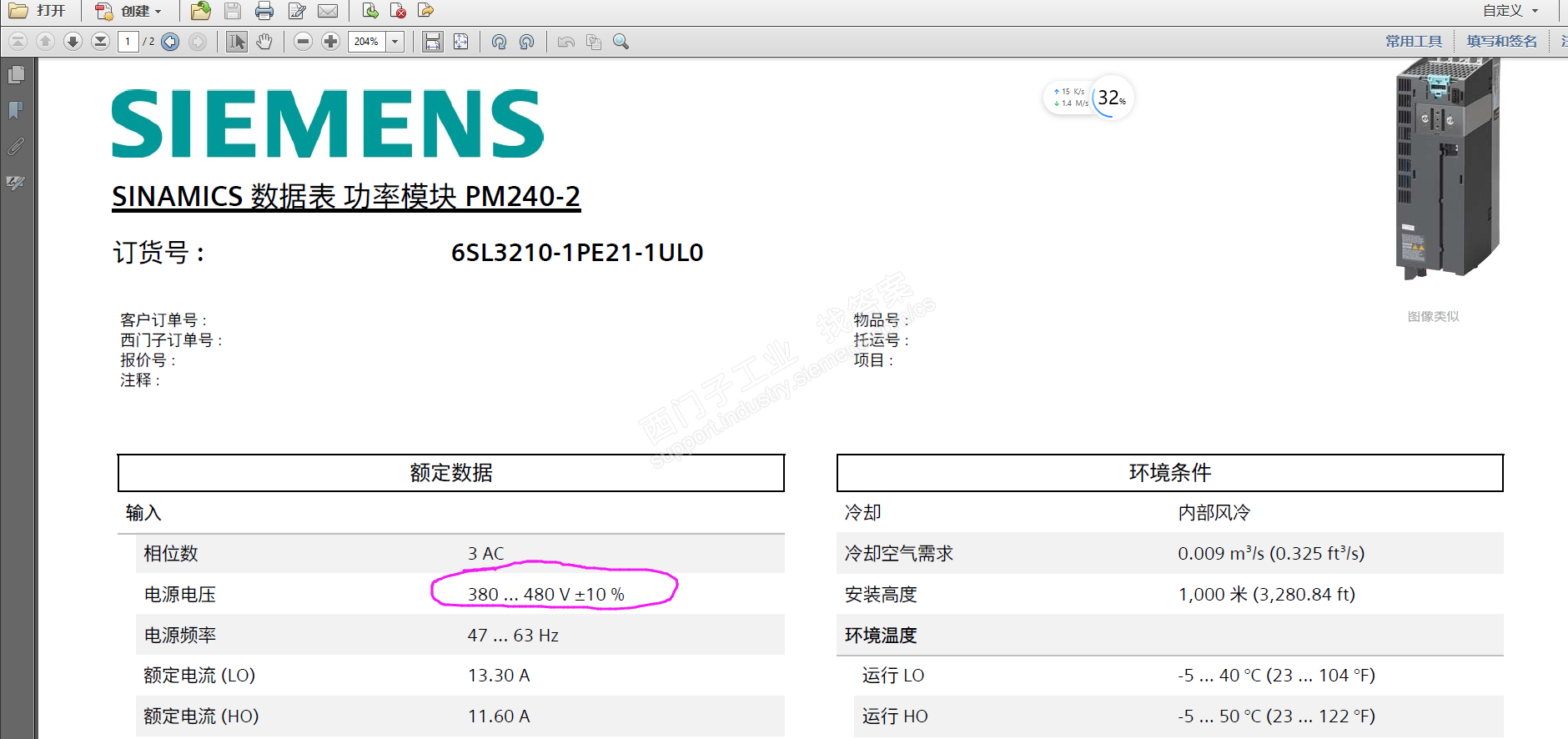Click the page number input field
The image size is (1568, 739).
pos(128,42)
